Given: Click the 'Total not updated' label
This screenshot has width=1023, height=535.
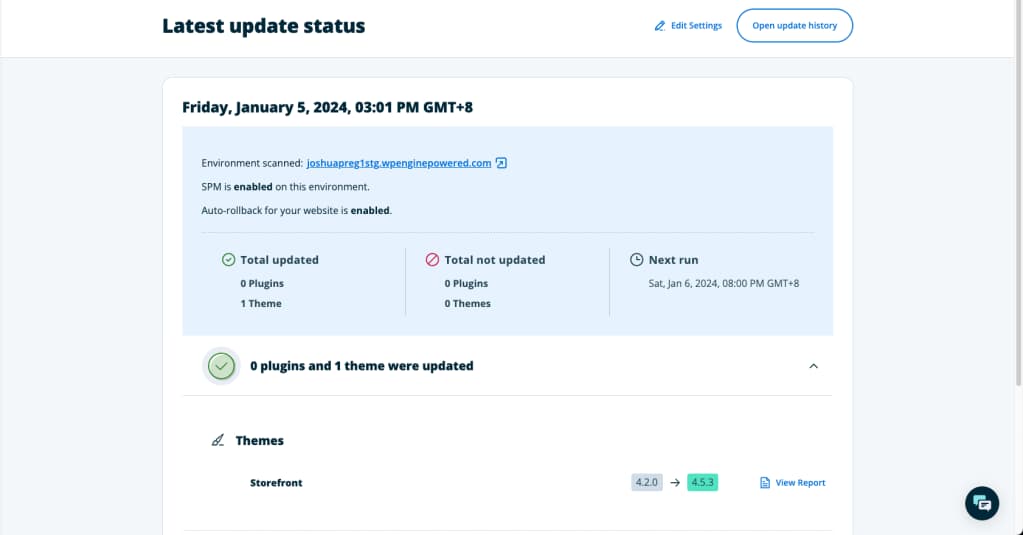Looking at the screenshot, I should coord(495,260).
